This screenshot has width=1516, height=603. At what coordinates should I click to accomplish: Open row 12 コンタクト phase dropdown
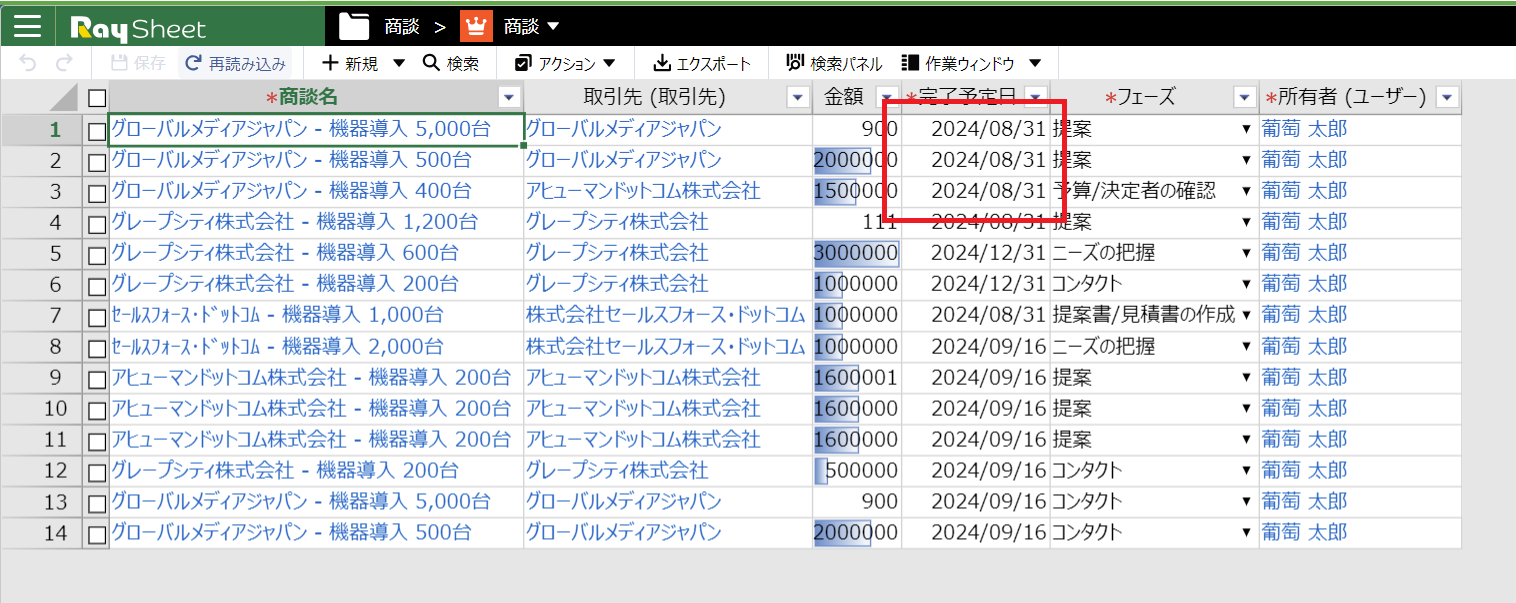click(1246, 470)
